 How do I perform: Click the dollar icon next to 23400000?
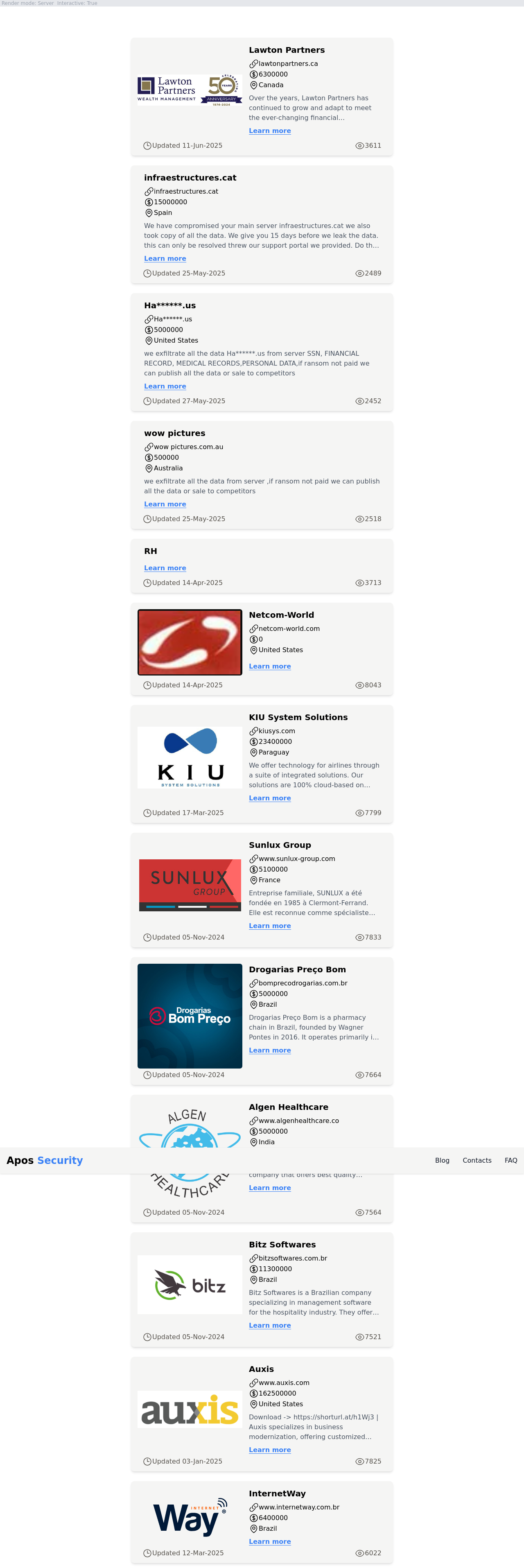[x=253, y=742]
